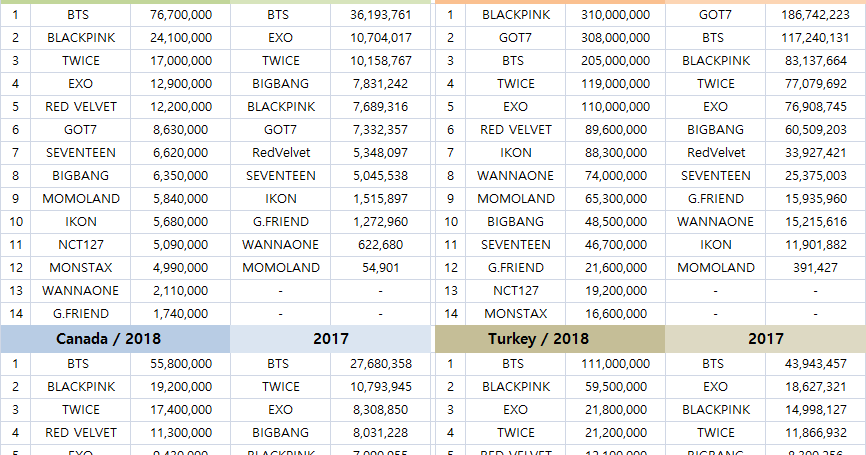Click the 310,000,000 value

[x=616, y=15]
